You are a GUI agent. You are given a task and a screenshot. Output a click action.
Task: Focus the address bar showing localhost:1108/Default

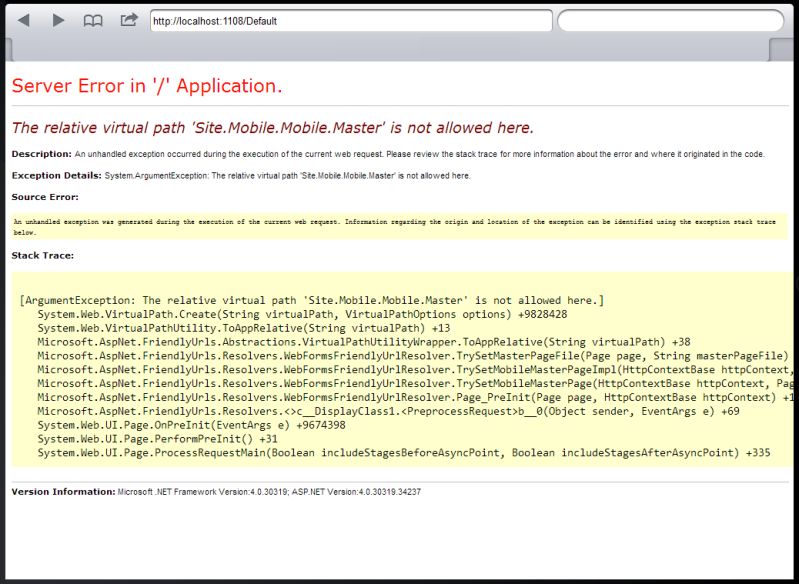tap(351, 21)
